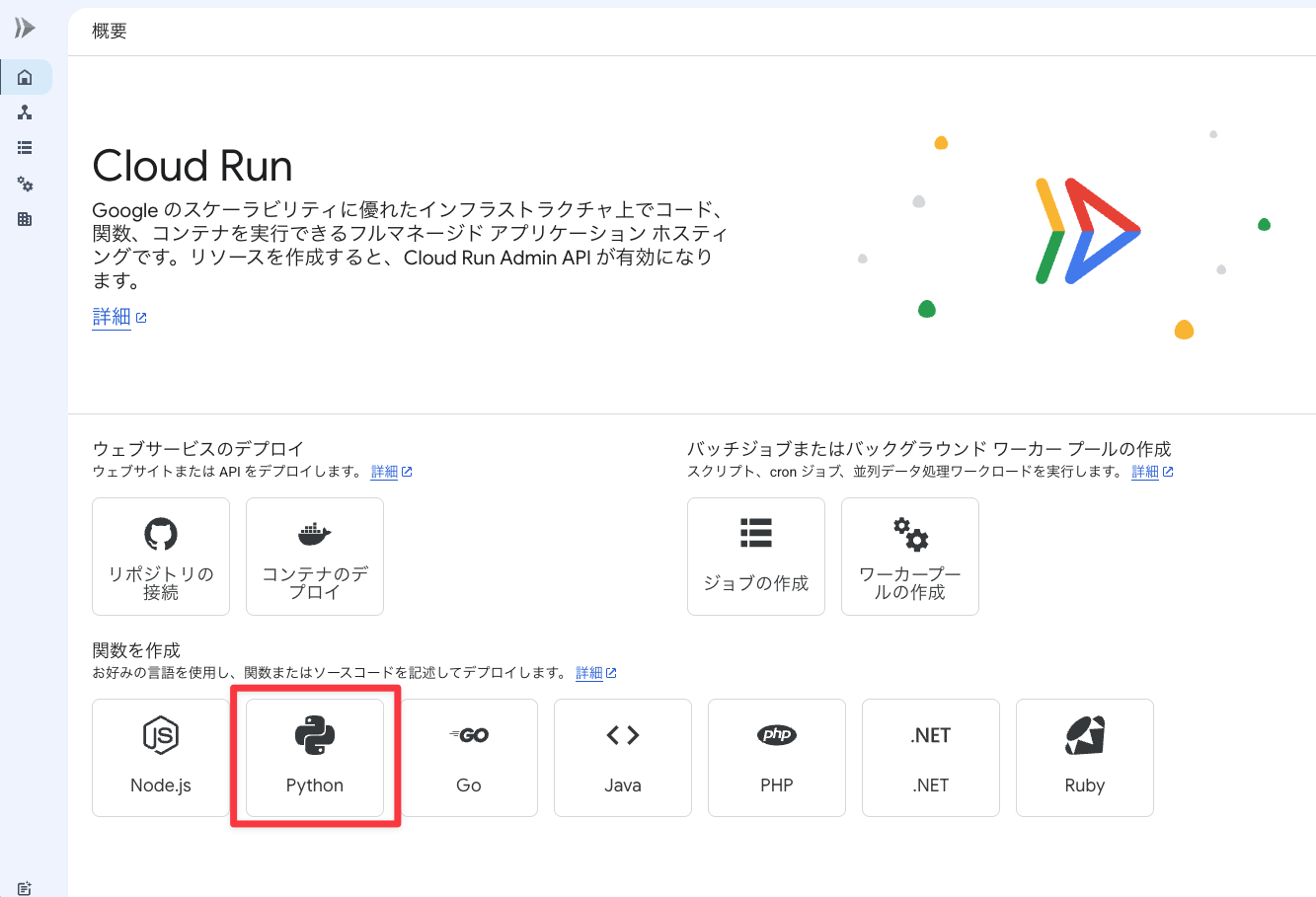Click the Node.js hexagon icon
Image resolution: width=1316 pixels, height=897 pixels.
pyautogui.click(x=161, y=735)
